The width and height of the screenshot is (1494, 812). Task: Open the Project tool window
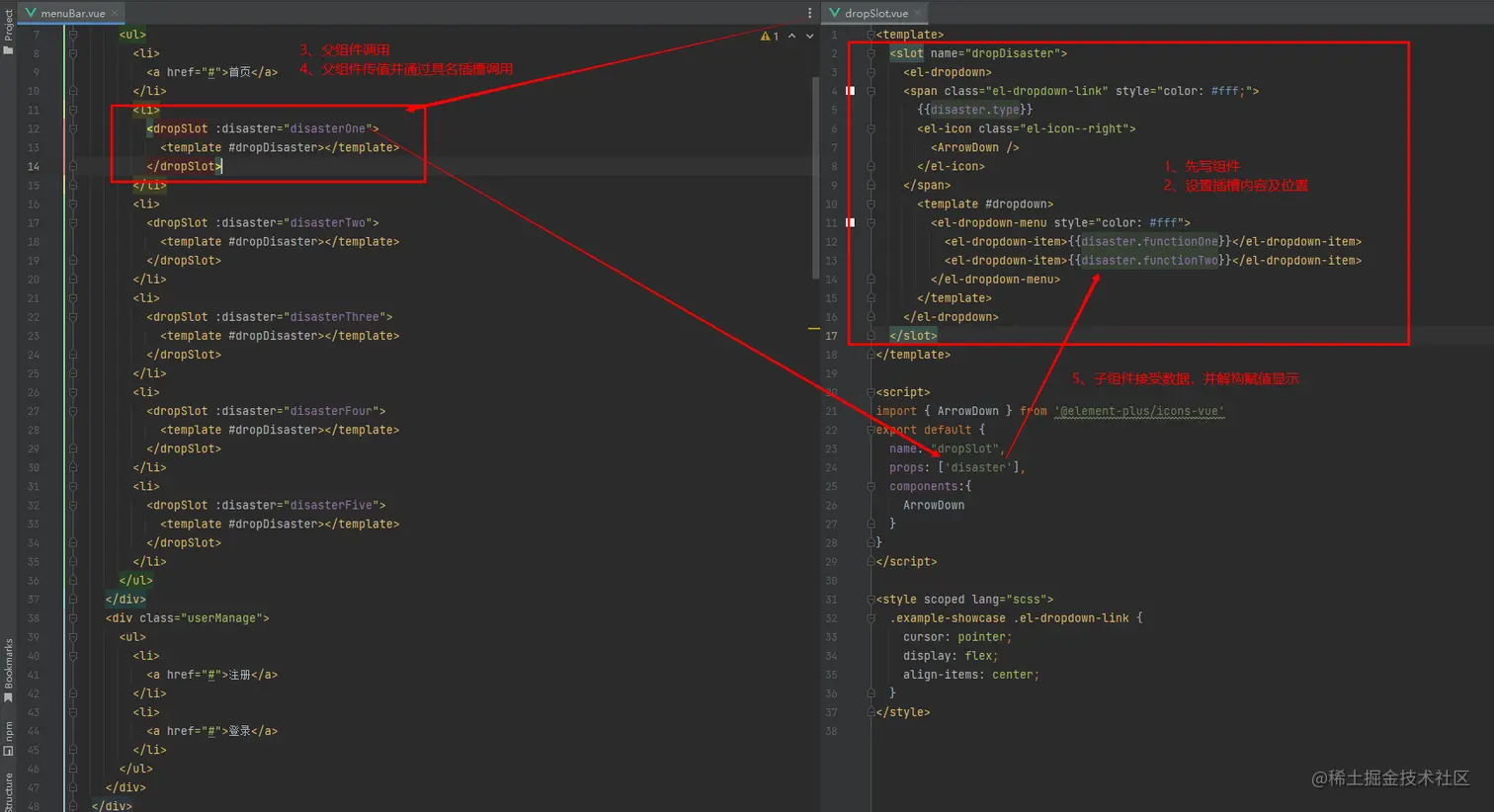pyautogui.click(x=8, y=30)
